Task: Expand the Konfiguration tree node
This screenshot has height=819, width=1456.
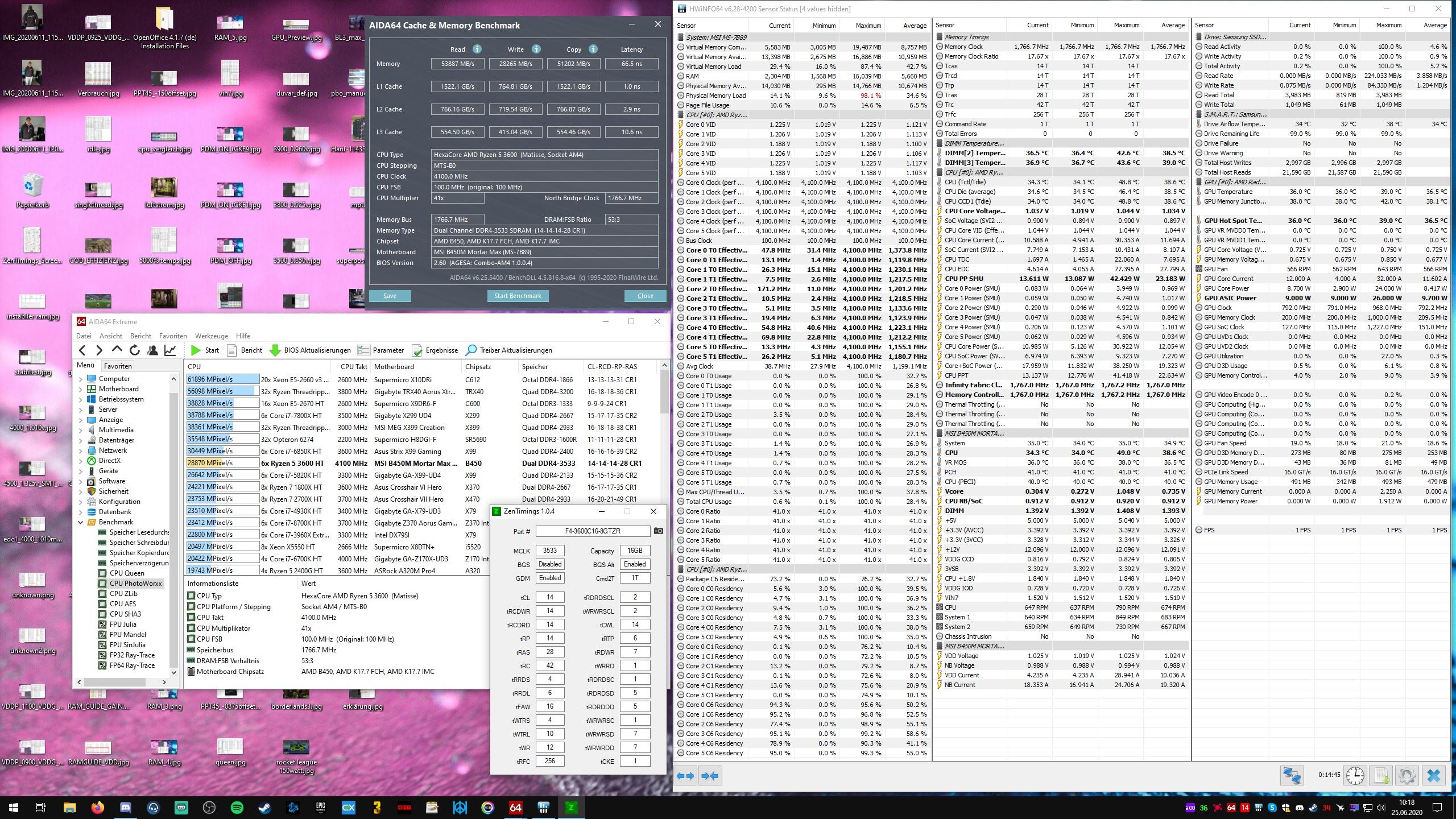Action: tap(81, 502)
